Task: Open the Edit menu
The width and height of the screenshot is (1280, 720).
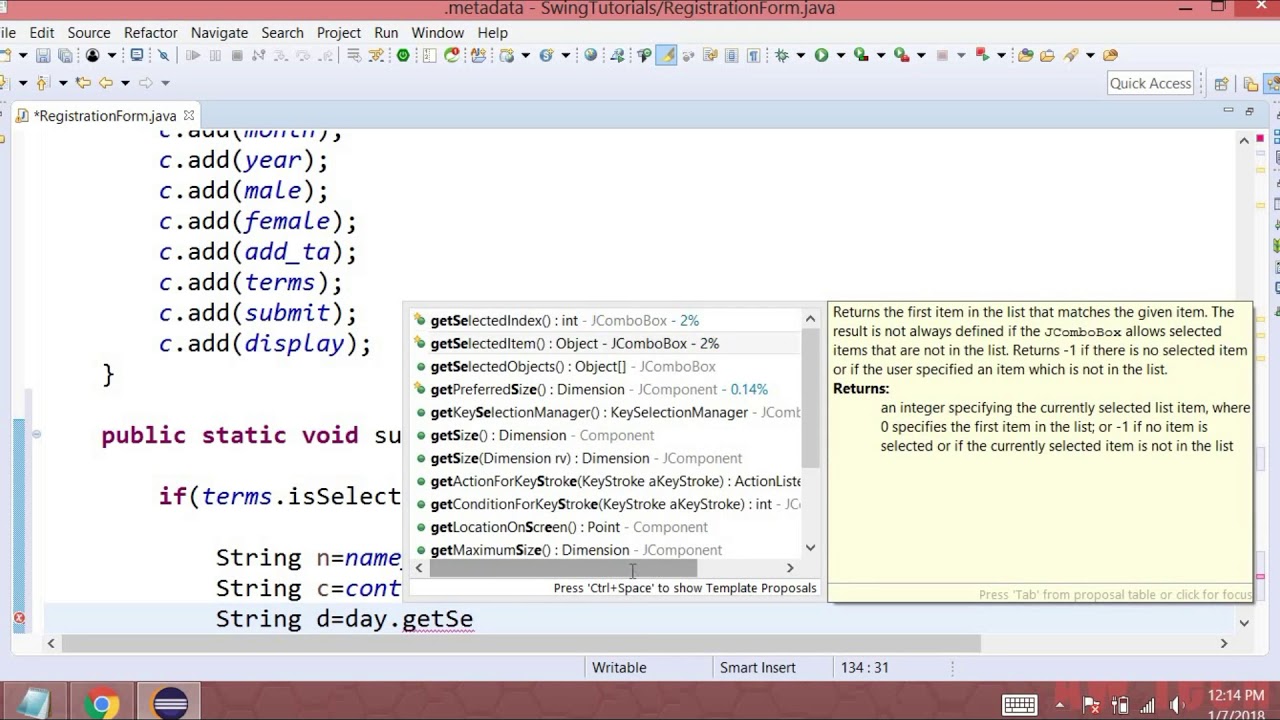Action: (42, 32)
